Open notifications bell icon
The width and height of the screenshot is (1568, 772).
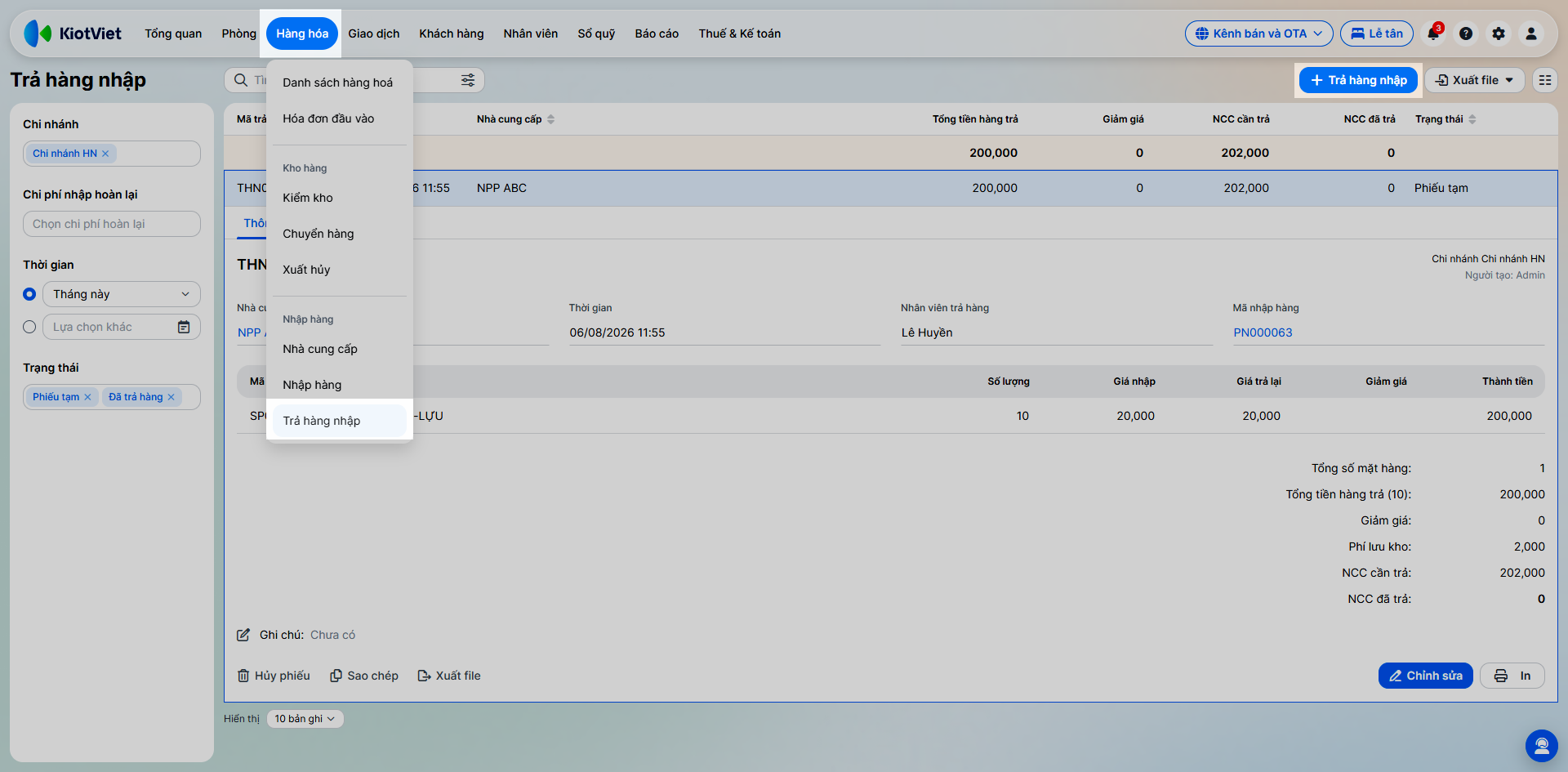[1433, 33]
